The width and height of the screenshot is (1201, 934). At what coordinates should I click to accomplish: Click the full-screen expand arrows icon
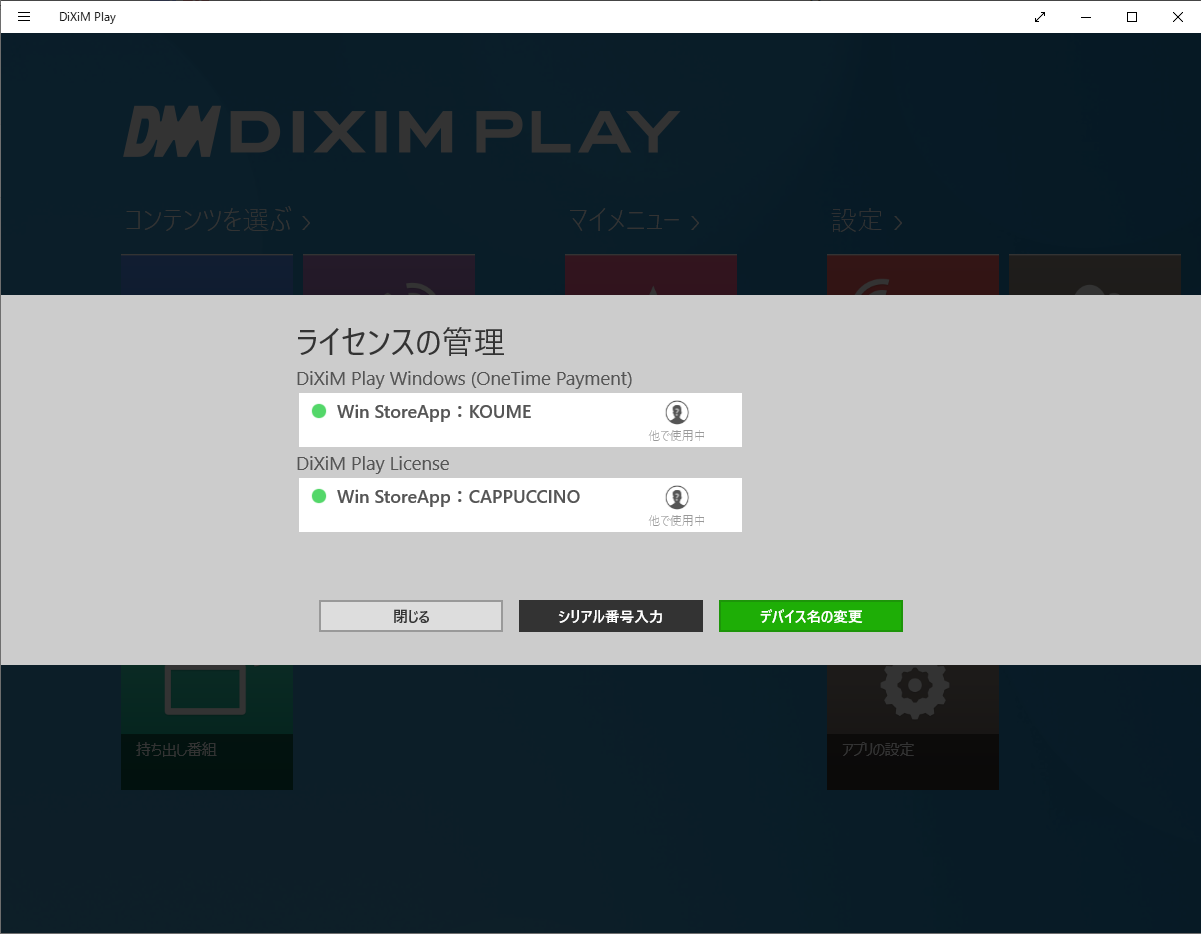(1040, 16)
